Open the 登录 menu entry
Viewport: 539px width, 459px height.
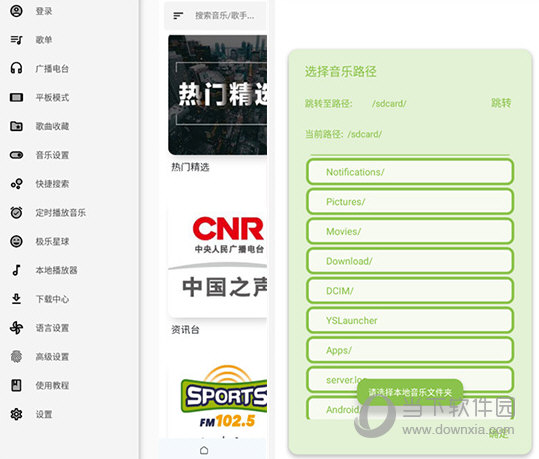[44, 11]
